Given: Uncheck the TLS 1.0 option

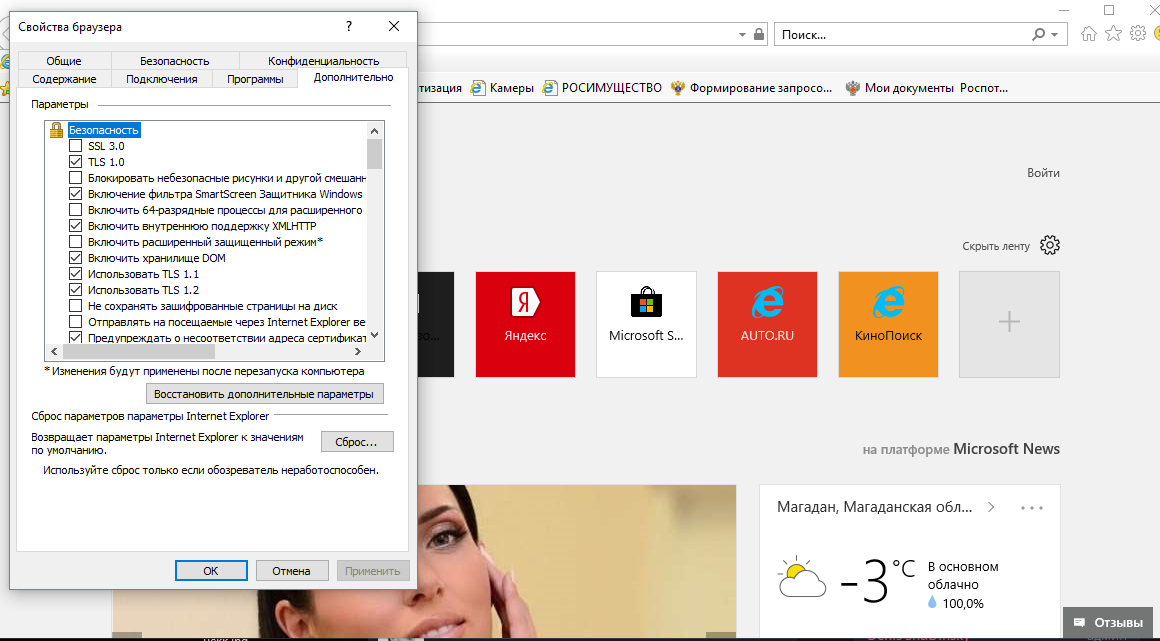Looking at the screenshot, I should click(75, 162).
